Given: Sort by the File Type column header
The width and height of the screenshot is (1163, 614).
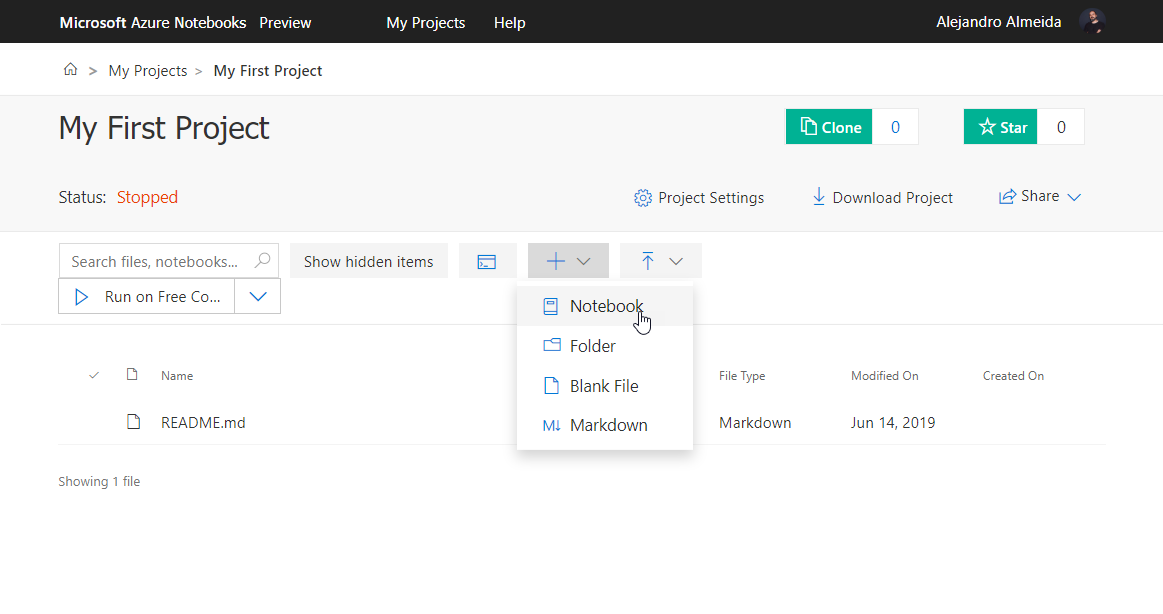Looking at the screenshot, I should [x=742, y=376].
